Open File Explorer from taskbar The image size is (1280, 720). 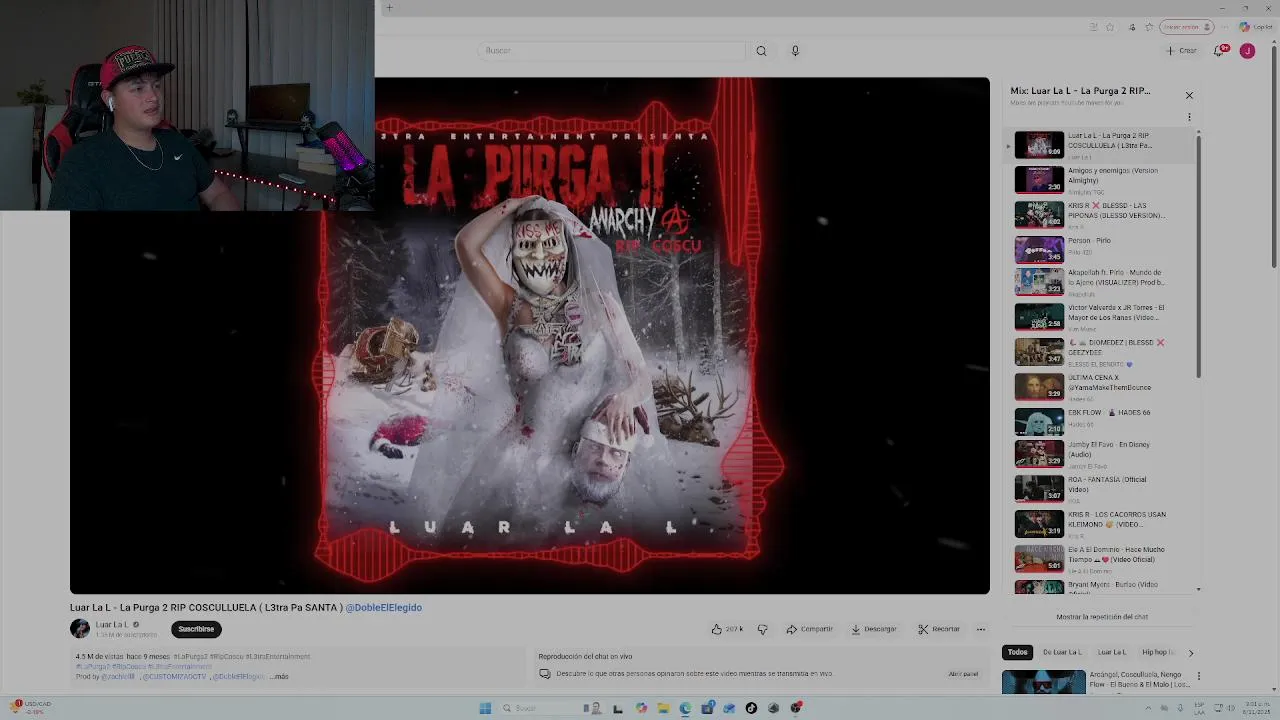pyautogui.click(x=663, y=708)
